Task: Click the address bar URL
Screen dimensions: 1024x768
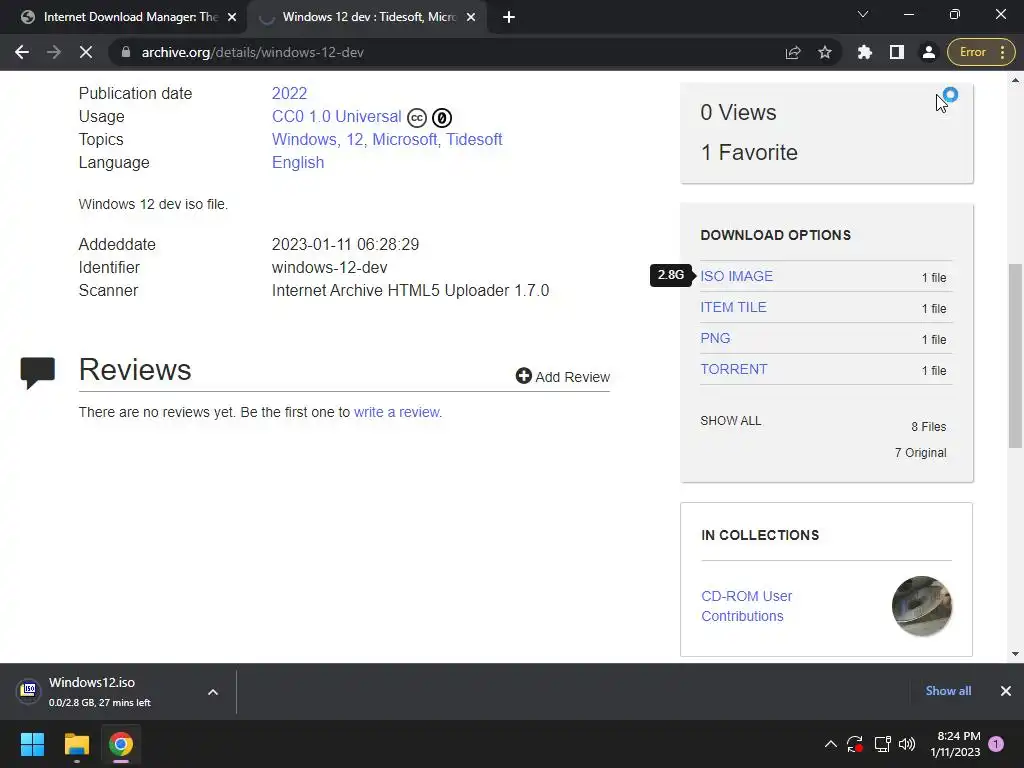Action: (253, 52)
